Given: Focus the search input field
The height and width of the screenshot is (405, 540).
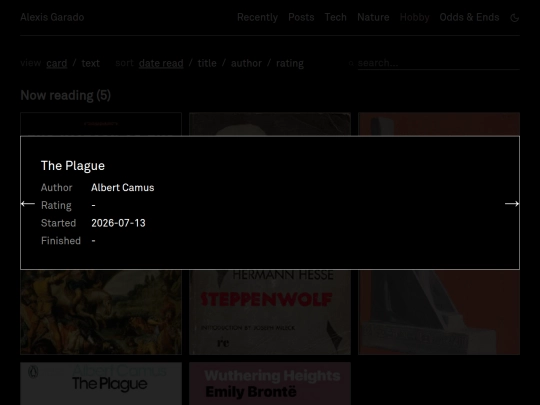Looking at the screenshot, I should (x=438, y=63).
